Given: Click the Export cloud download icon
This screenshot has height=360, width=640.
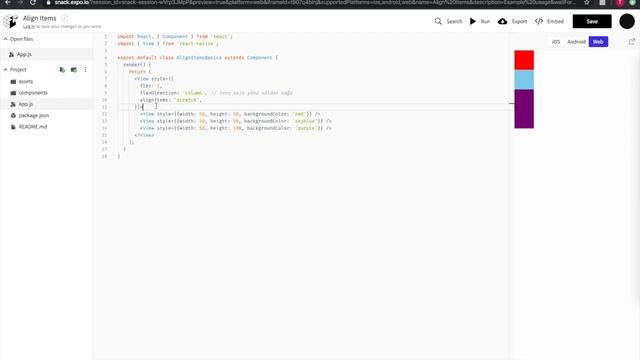Looking at the screenshot, I should (502, 21).
